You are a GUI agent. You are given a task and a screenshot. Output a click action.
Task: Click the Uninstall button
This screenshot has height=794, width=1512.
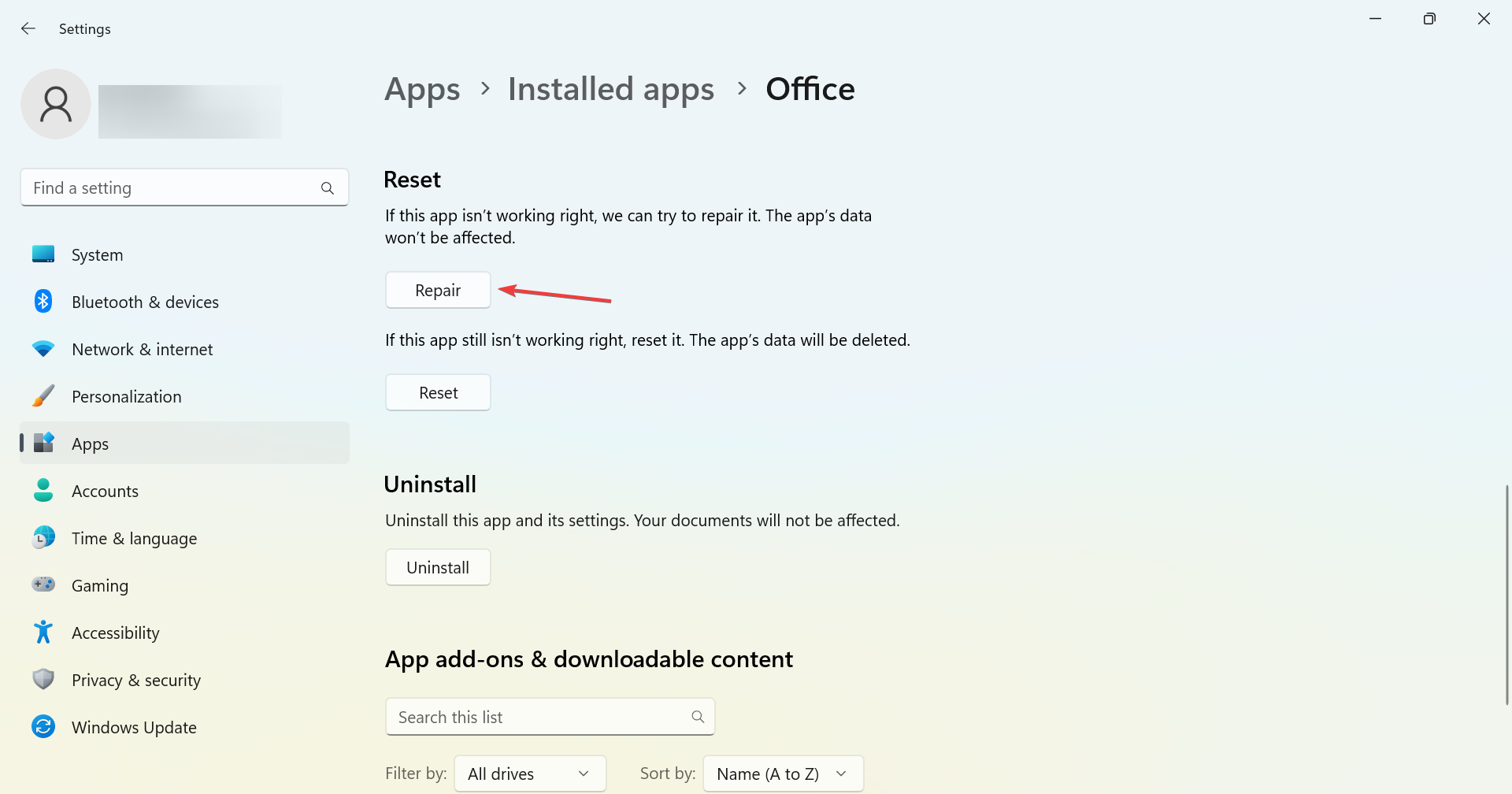click(x=438, y=568)
